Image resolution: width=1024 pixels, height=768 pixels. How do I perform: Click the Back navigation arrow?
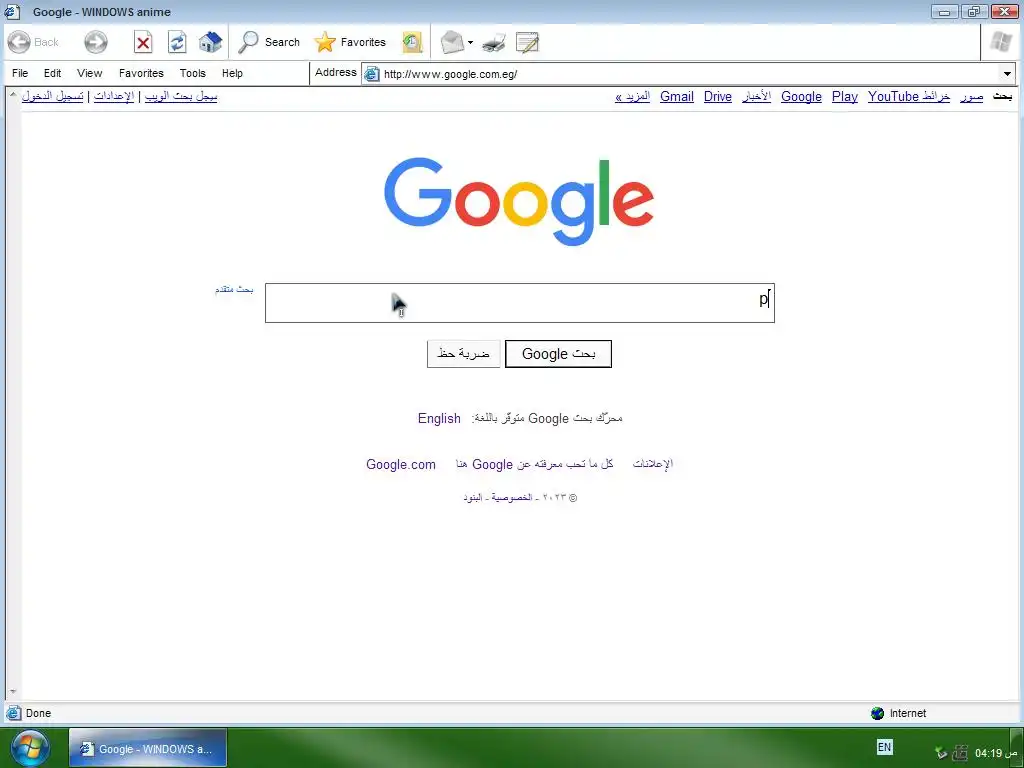(19, 42)
